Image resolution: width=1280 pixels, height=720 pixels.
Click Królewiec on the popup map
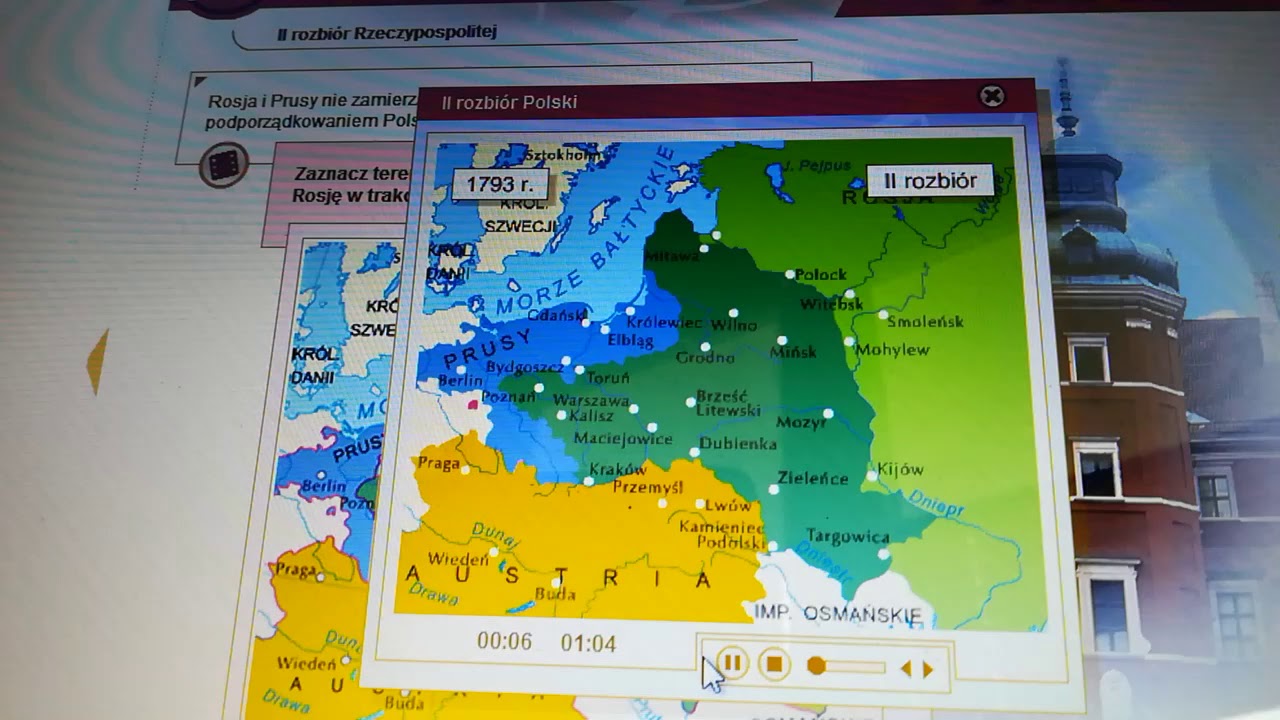[x=664, y=322]
